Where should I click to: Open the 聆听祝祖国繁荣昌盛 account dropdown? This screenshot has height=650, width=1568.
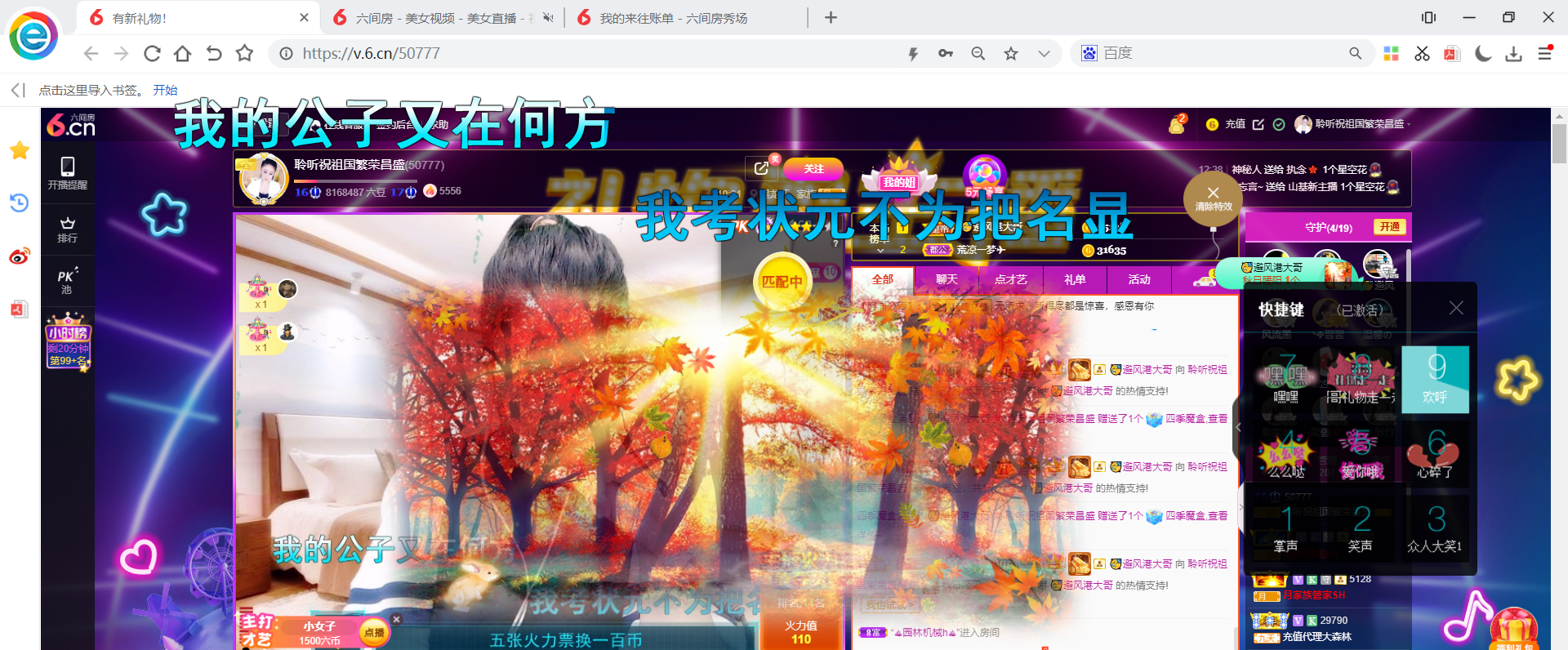pos(1352,124)
